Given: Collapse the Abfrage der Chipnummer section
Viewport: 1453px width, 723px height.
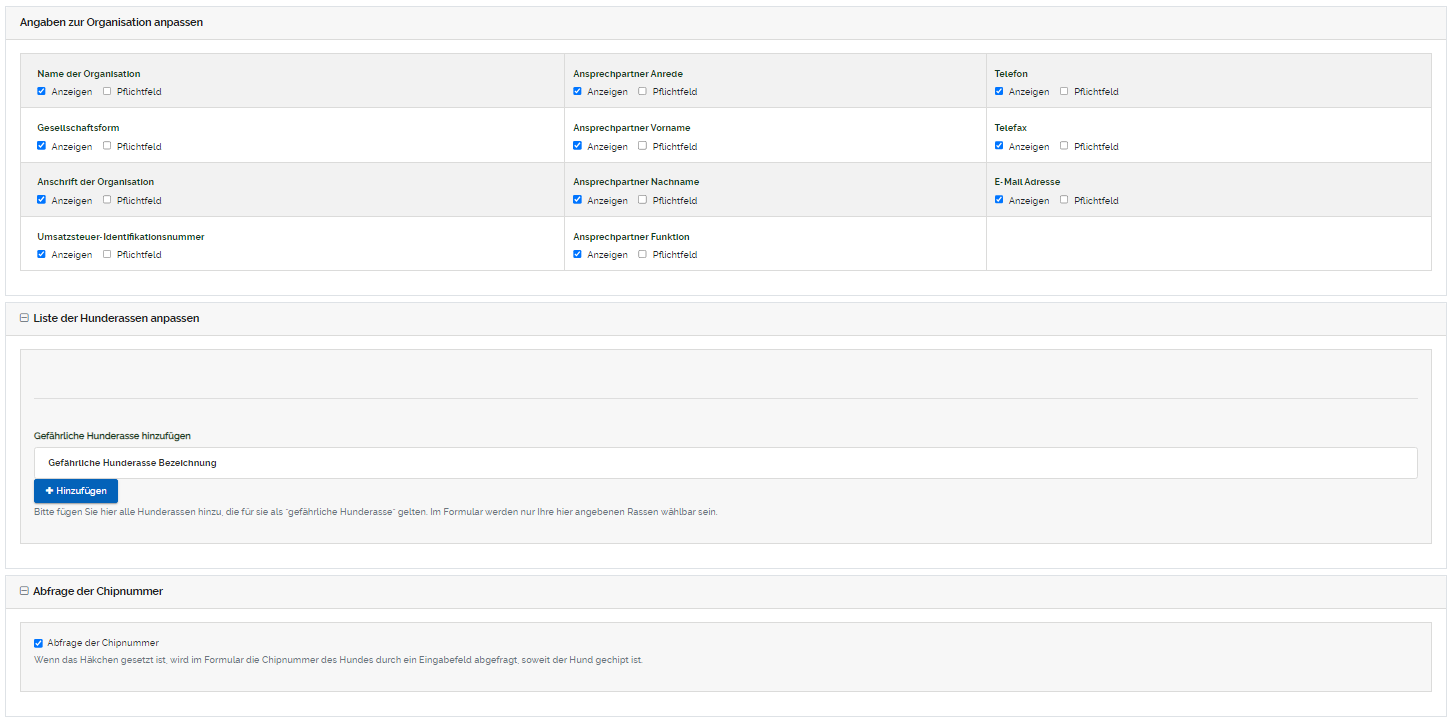Looking at the screenshot, I should pos(24,591).
